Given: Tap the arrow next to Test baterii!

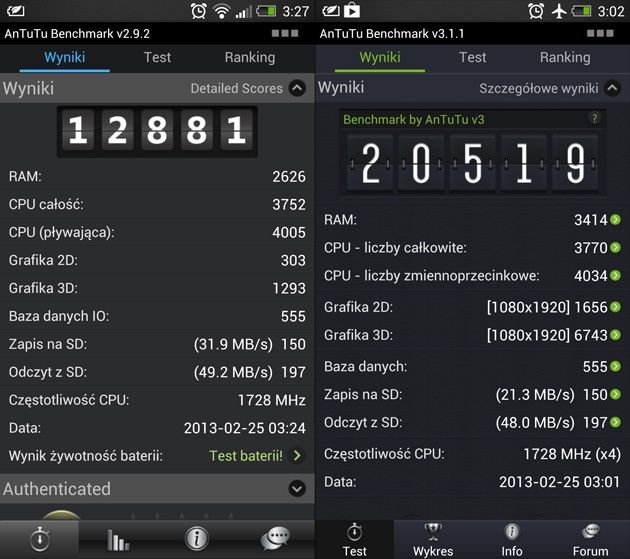Looking at the screenshot, I should point(297,456).
